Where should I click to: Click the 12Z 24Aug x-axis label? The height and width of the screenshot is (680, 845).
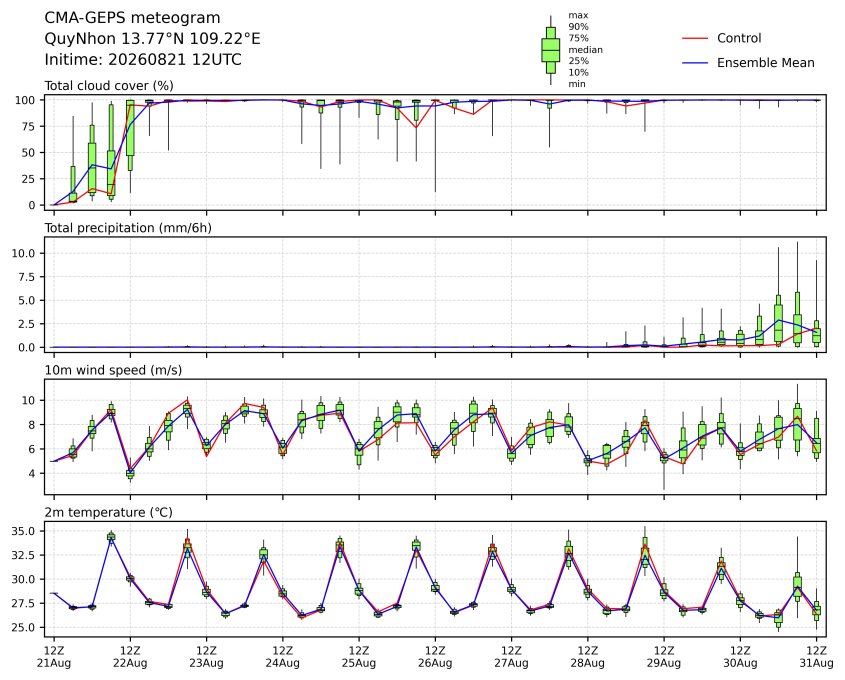point(282,657)
